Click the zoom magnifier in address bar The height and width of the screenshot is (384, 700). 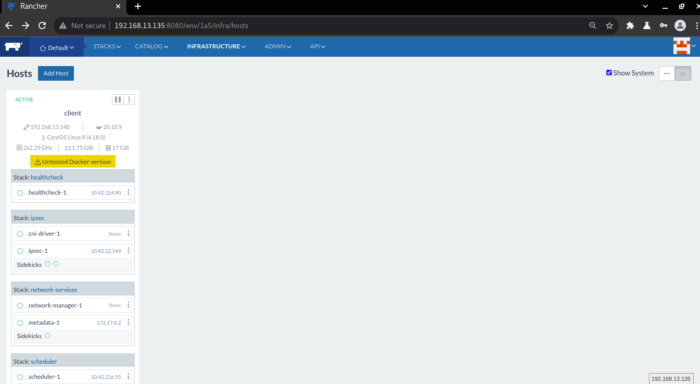(592, 25)
